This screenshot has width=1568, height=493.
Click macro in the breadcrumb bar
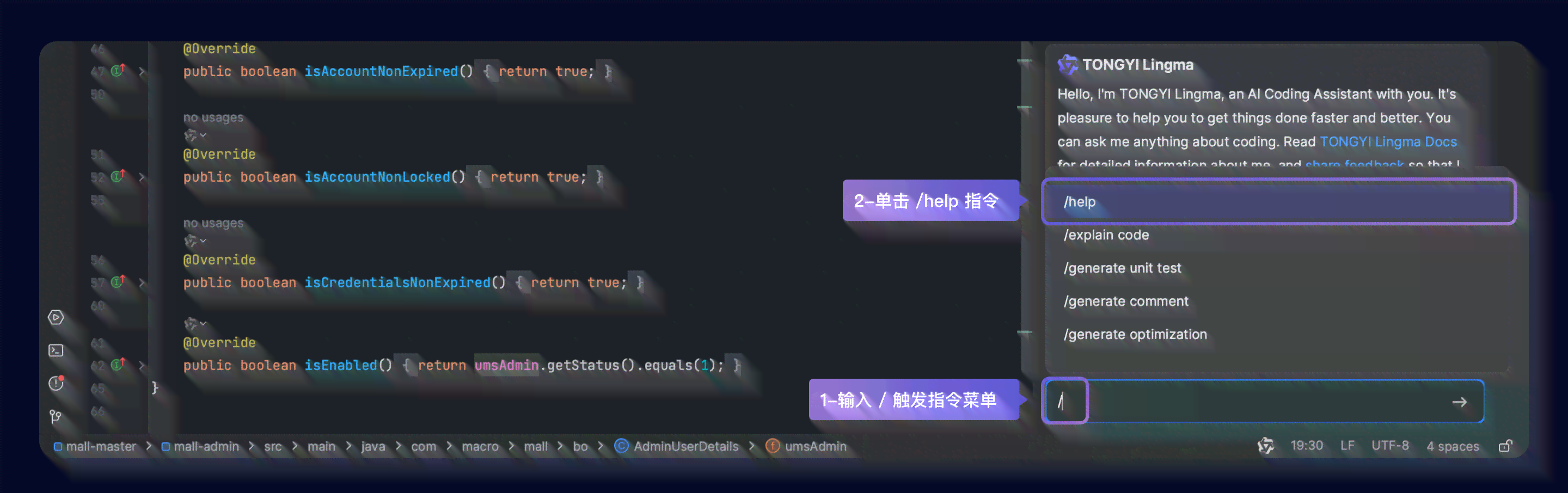(480, 447)
